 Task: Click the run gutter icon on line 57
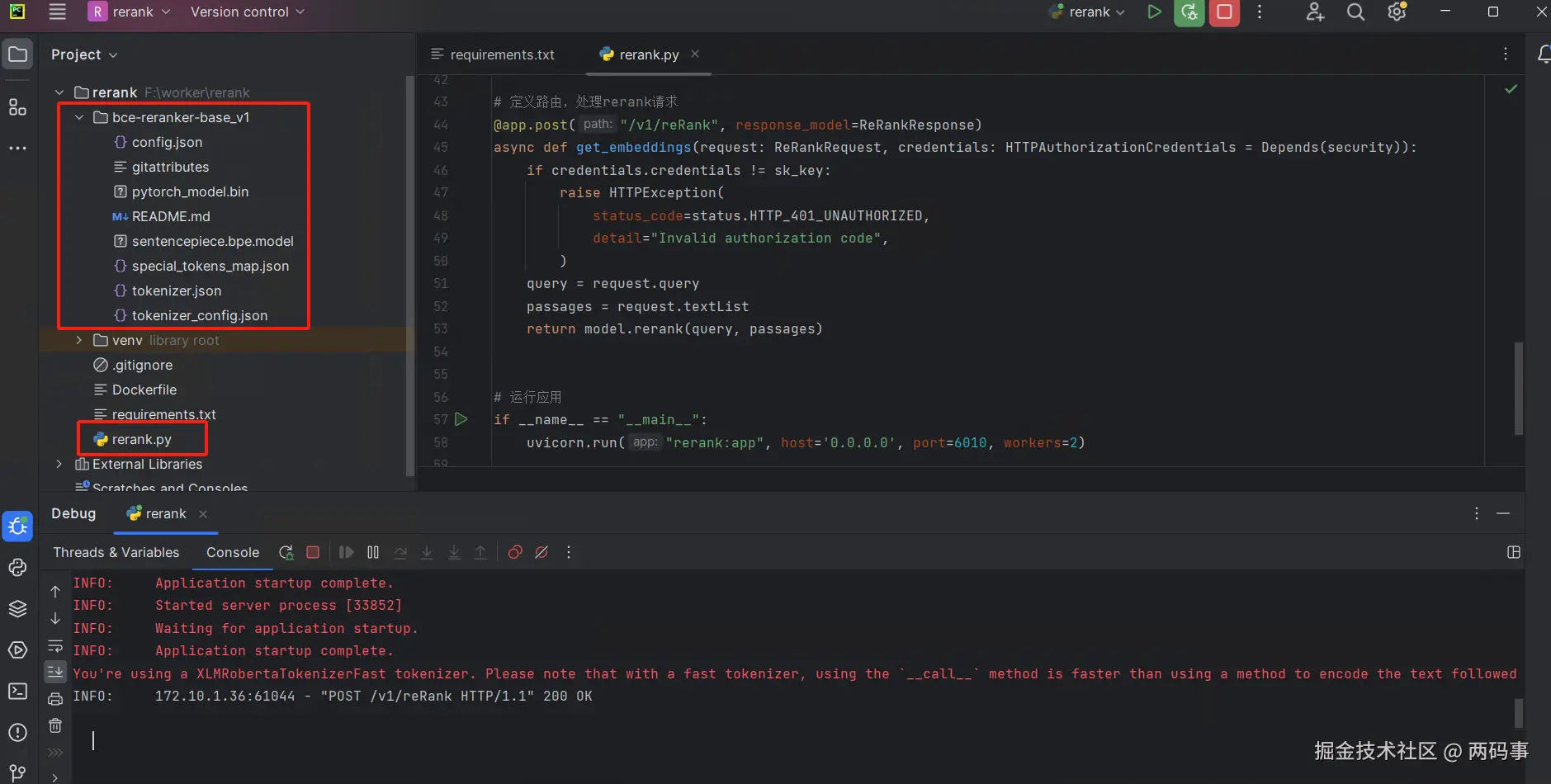pos(461,419)
